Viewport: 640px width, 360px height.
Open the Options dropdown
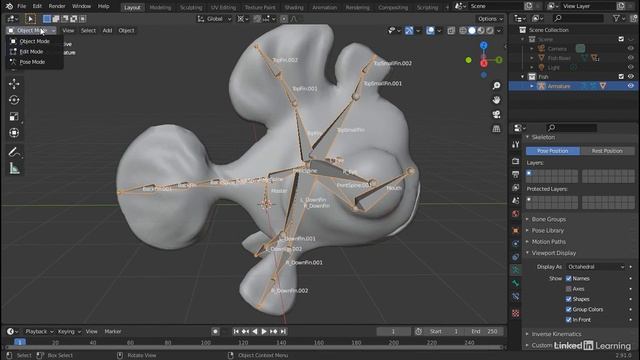click(490, 19)
